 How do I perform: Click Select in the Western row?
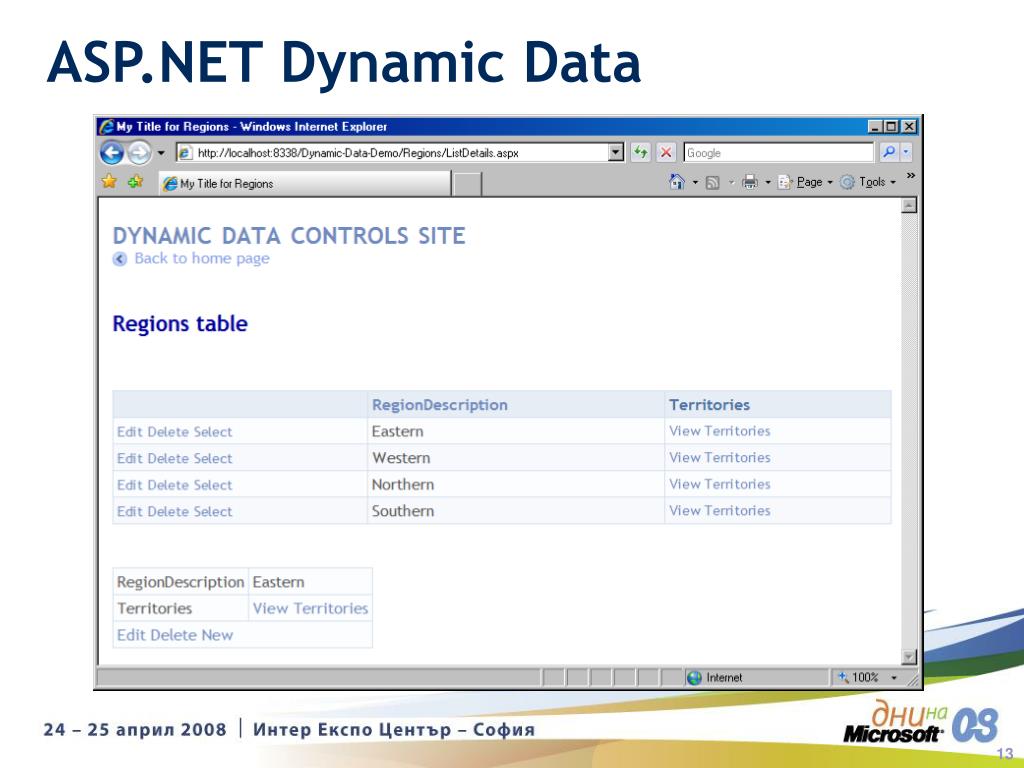(x=213, y=458)
